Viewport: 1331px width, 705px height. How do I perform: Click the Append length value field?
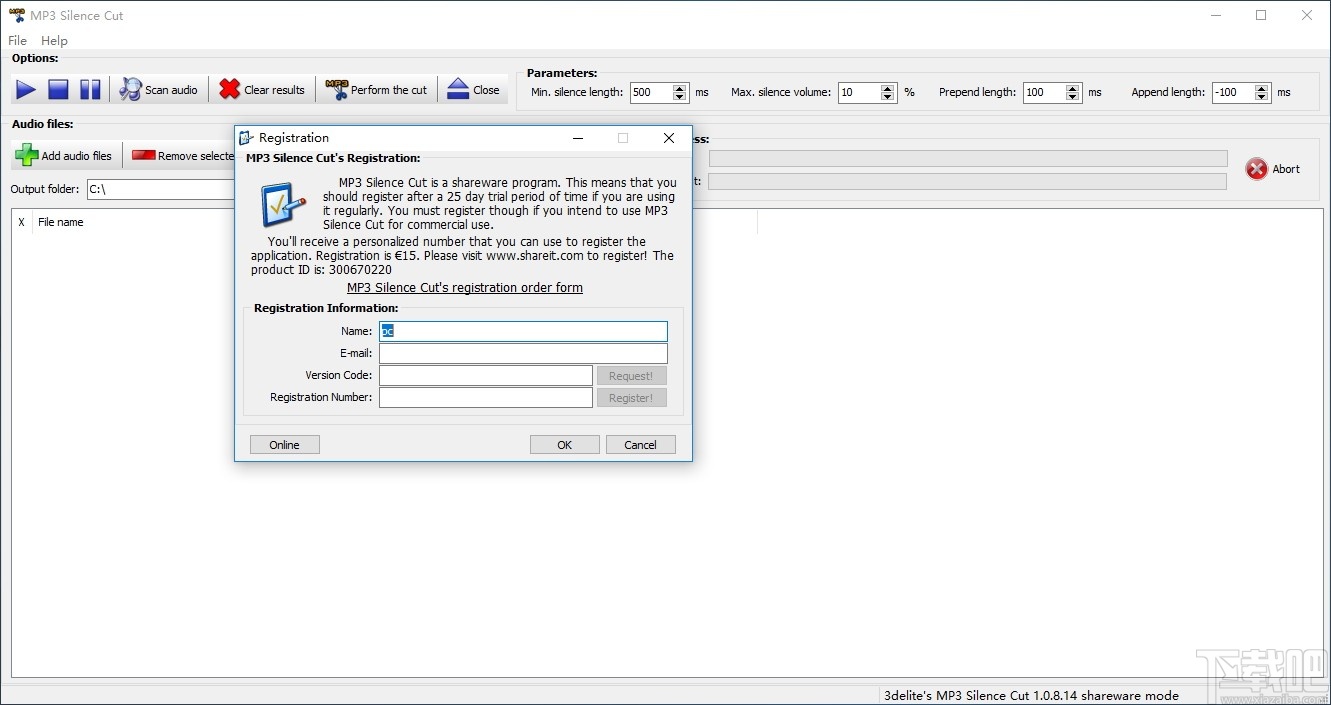click(1232, 92)
